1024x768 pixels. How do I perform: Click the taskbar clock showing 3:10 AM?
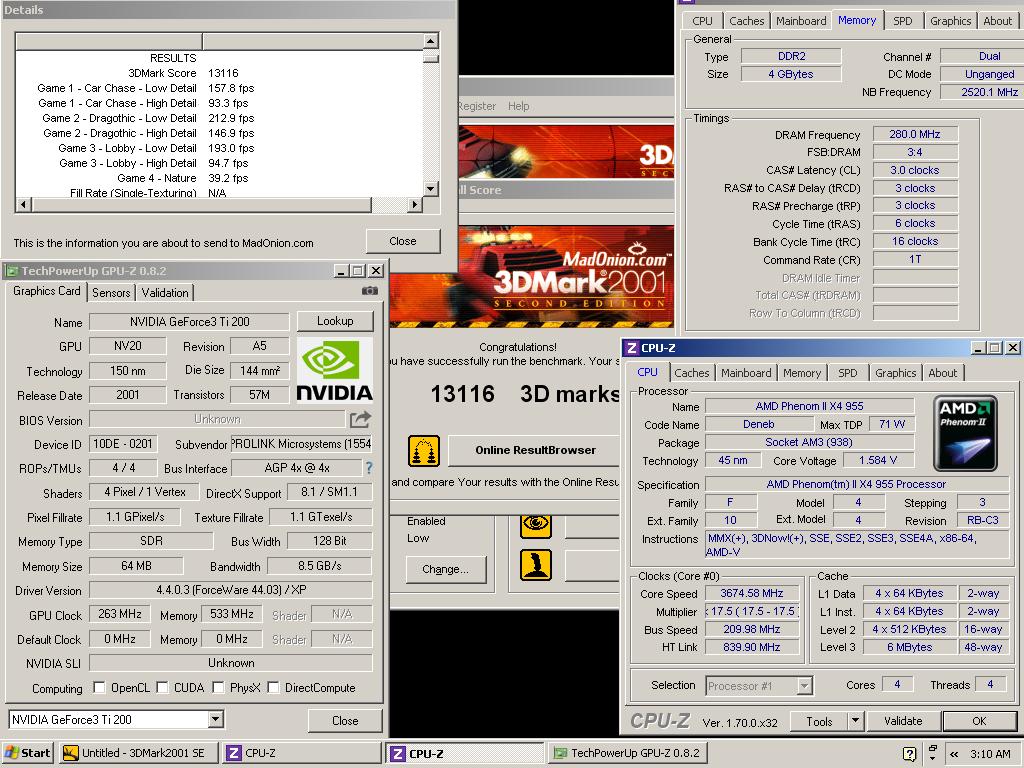click(990, 754)
